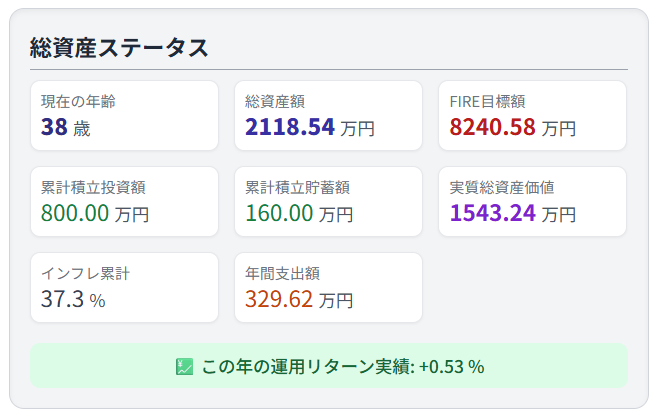Open the 年間支出額 card
This screenshot has width=661, height=419.
click(328, 287)
